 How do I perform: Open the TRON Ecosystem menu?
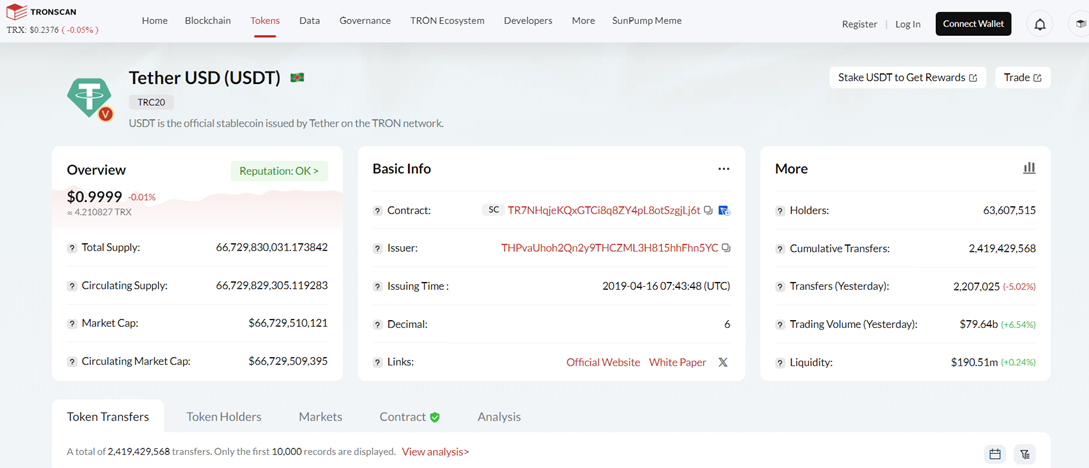tap(447, 21)
